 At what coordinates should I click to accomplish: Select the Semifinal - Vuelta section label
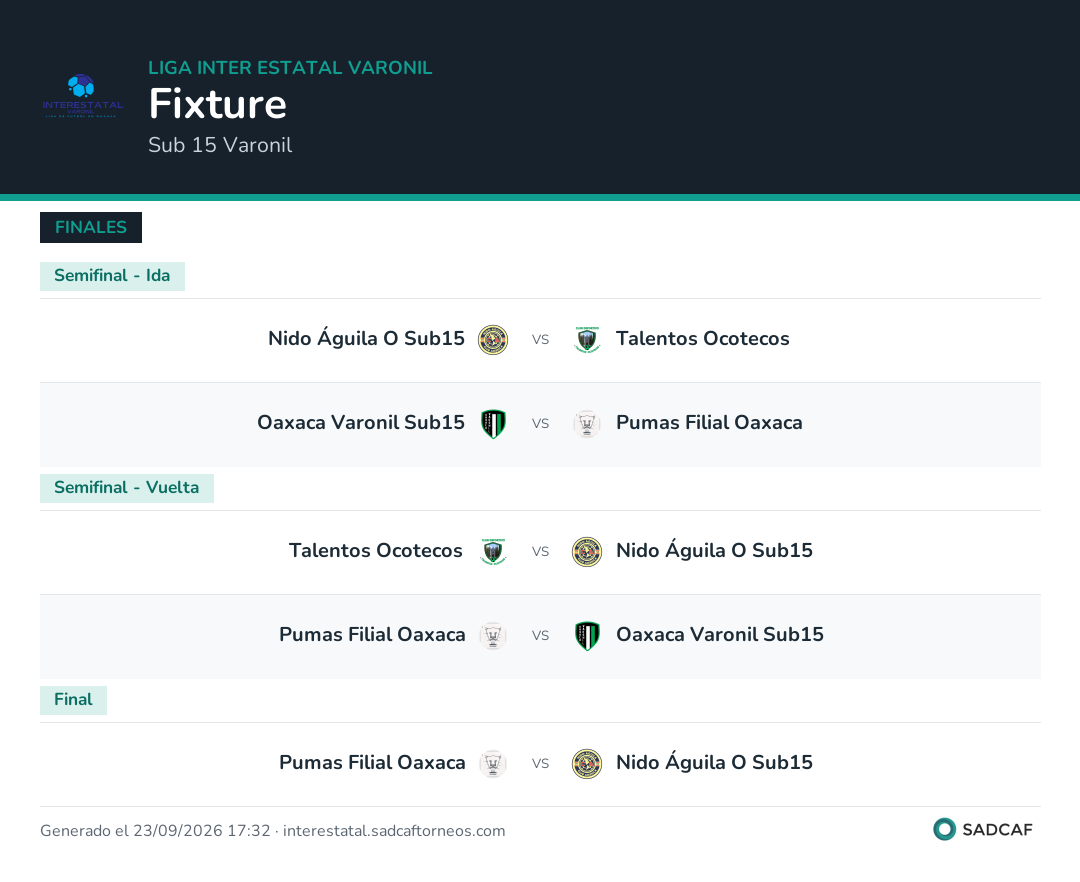(x=127, y=488)
